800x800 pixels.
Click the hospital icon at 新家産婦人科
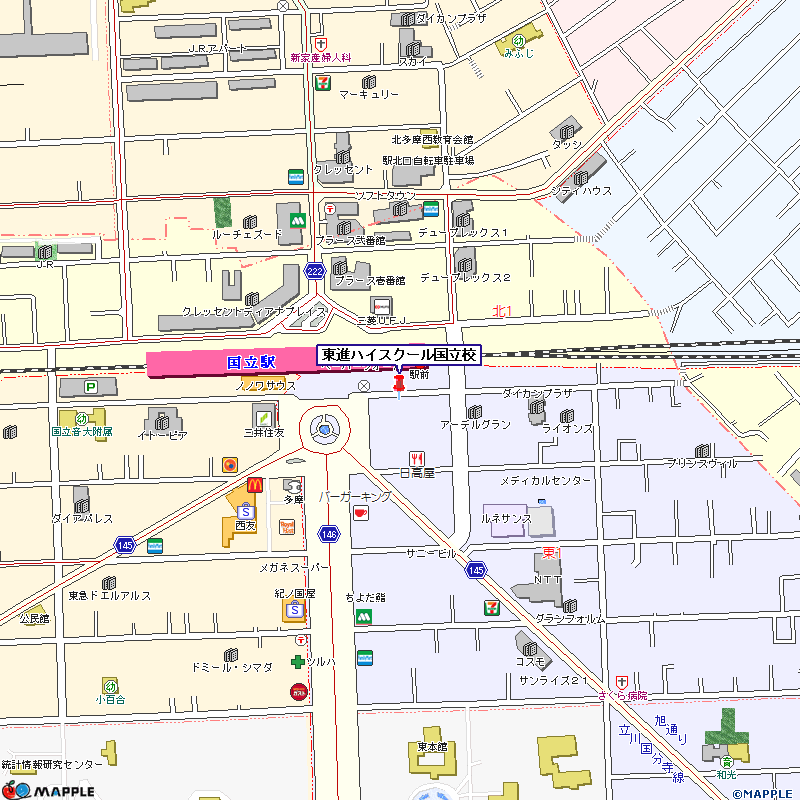320,44
